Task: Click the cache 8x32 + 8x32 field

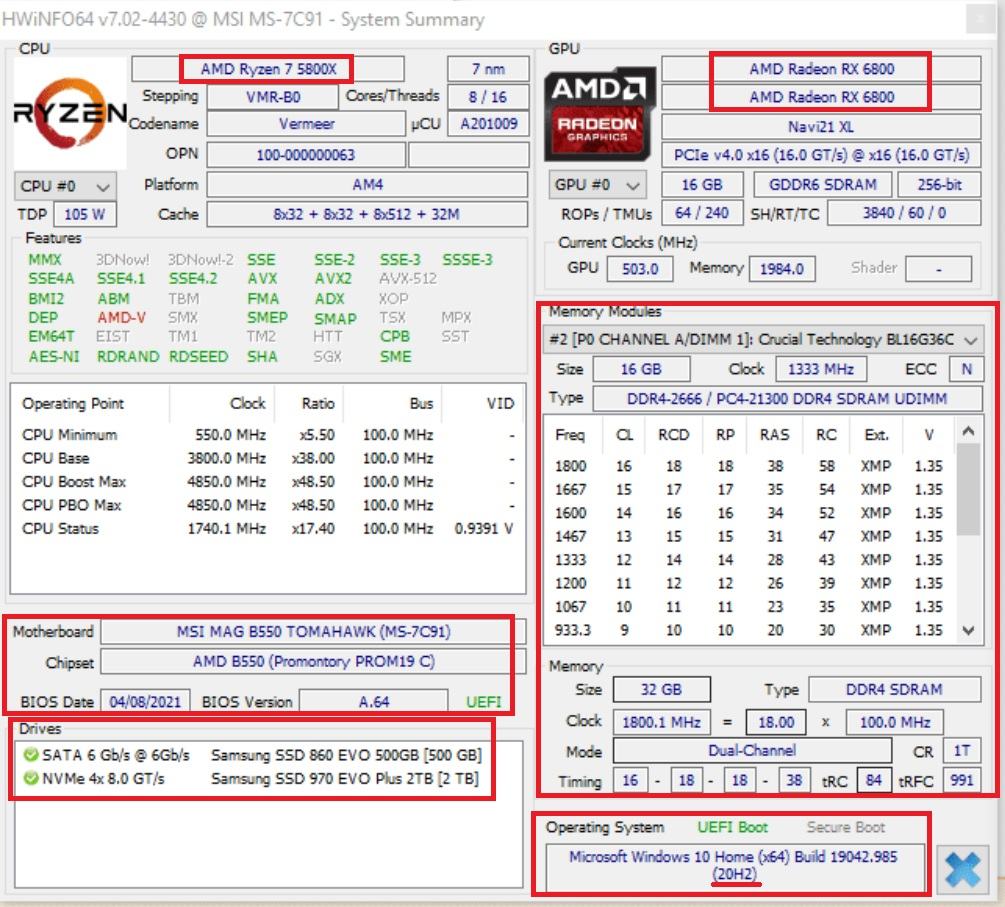Action: [367, 214]
